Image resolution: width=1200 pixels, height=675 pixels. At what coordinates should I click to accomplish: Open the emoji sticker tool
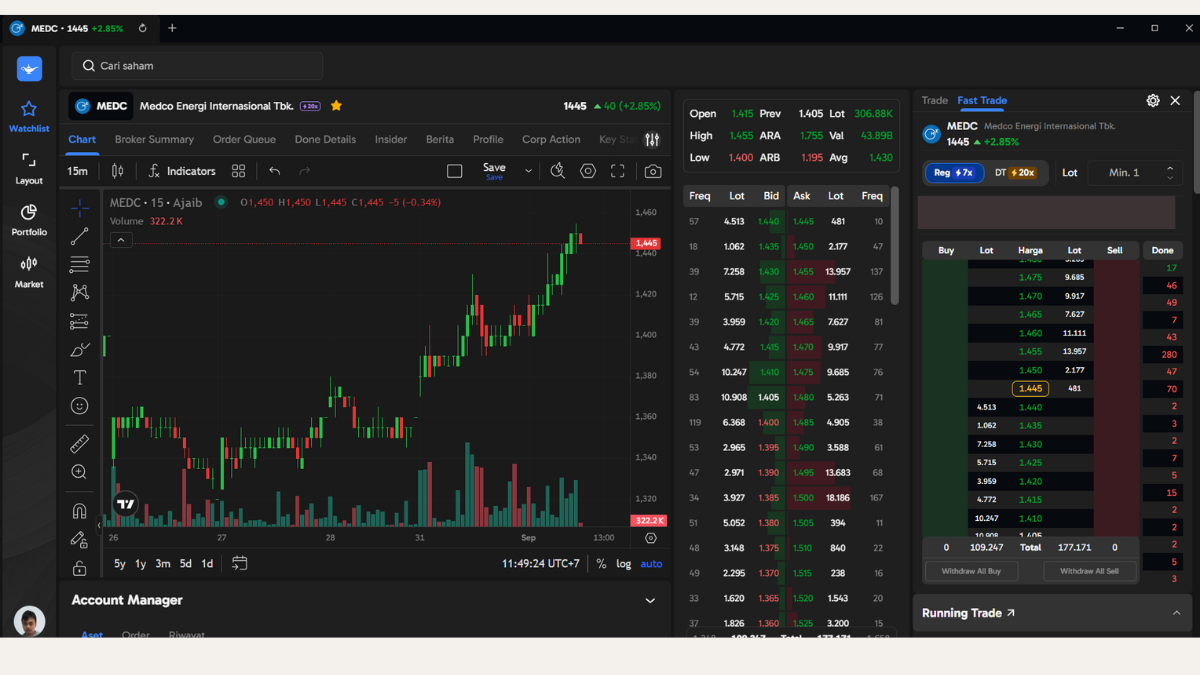79,406
